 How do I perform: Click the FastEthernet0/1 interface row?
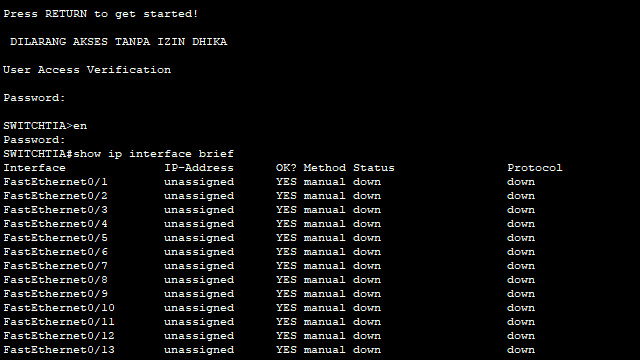tap(269, 182)
